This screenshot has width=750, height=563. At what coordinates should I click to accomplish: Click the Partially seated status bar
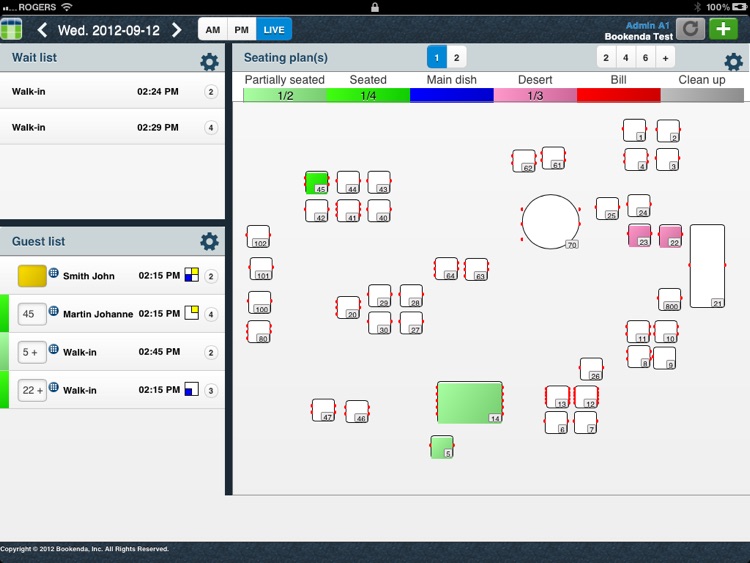285,95
